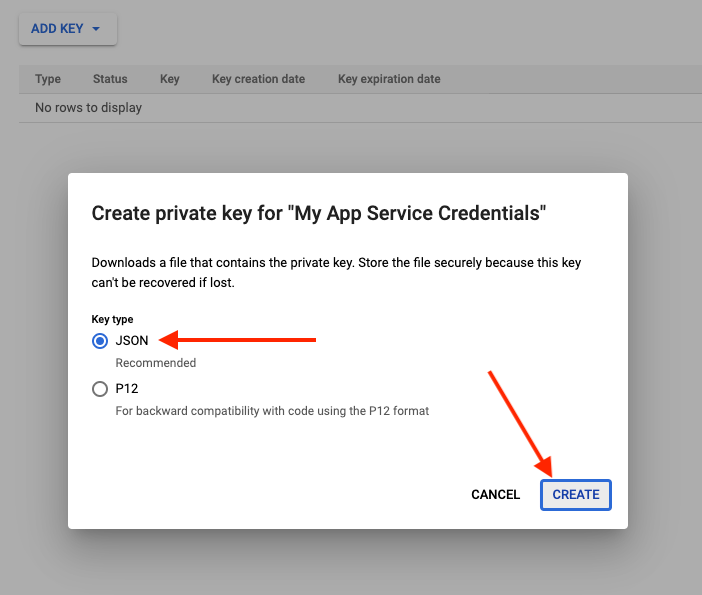Click the Status column header
Screen dimensions: 702x595
110,79
